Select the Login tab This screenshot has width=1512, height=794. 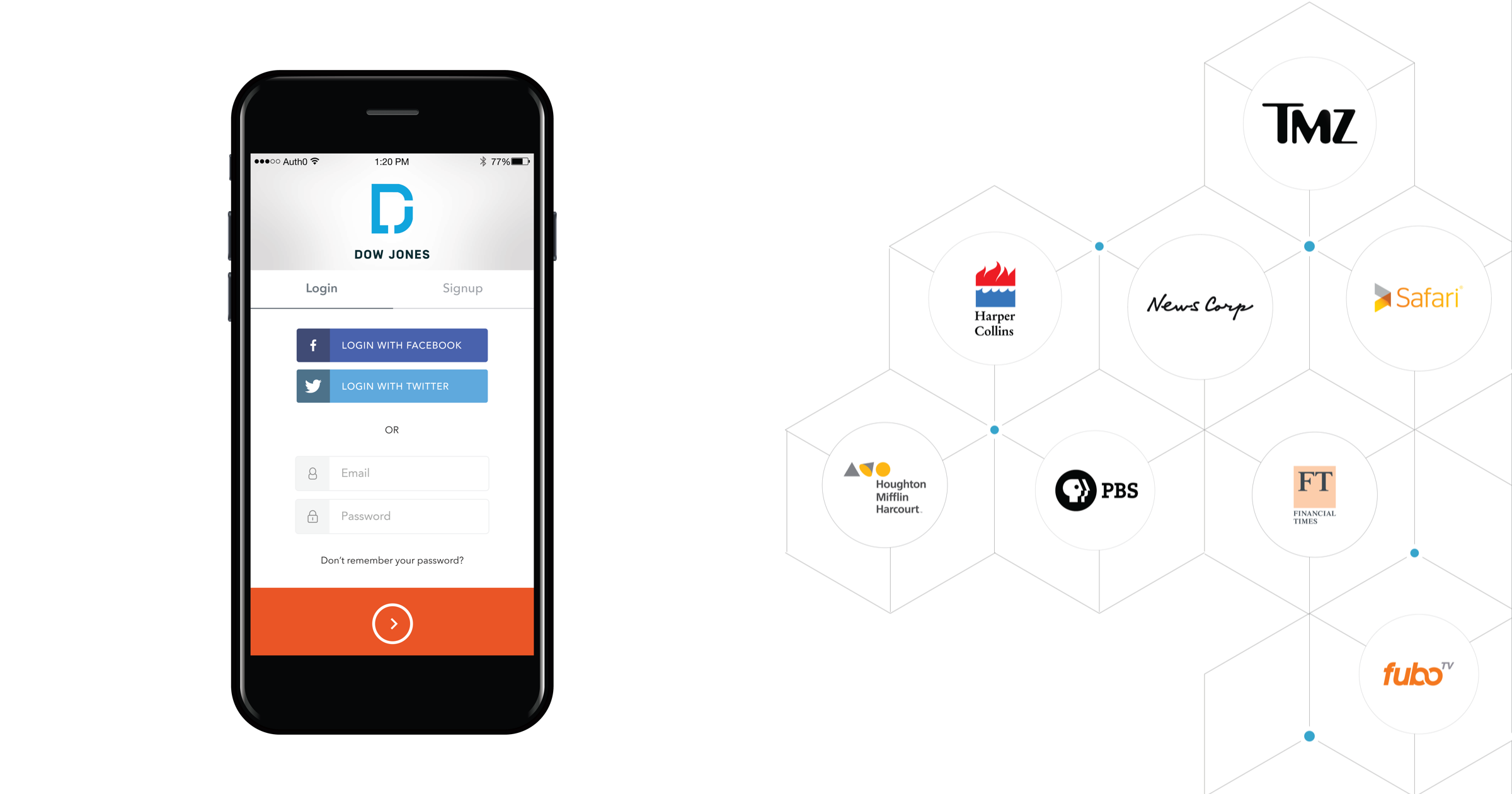pos(323,289)
